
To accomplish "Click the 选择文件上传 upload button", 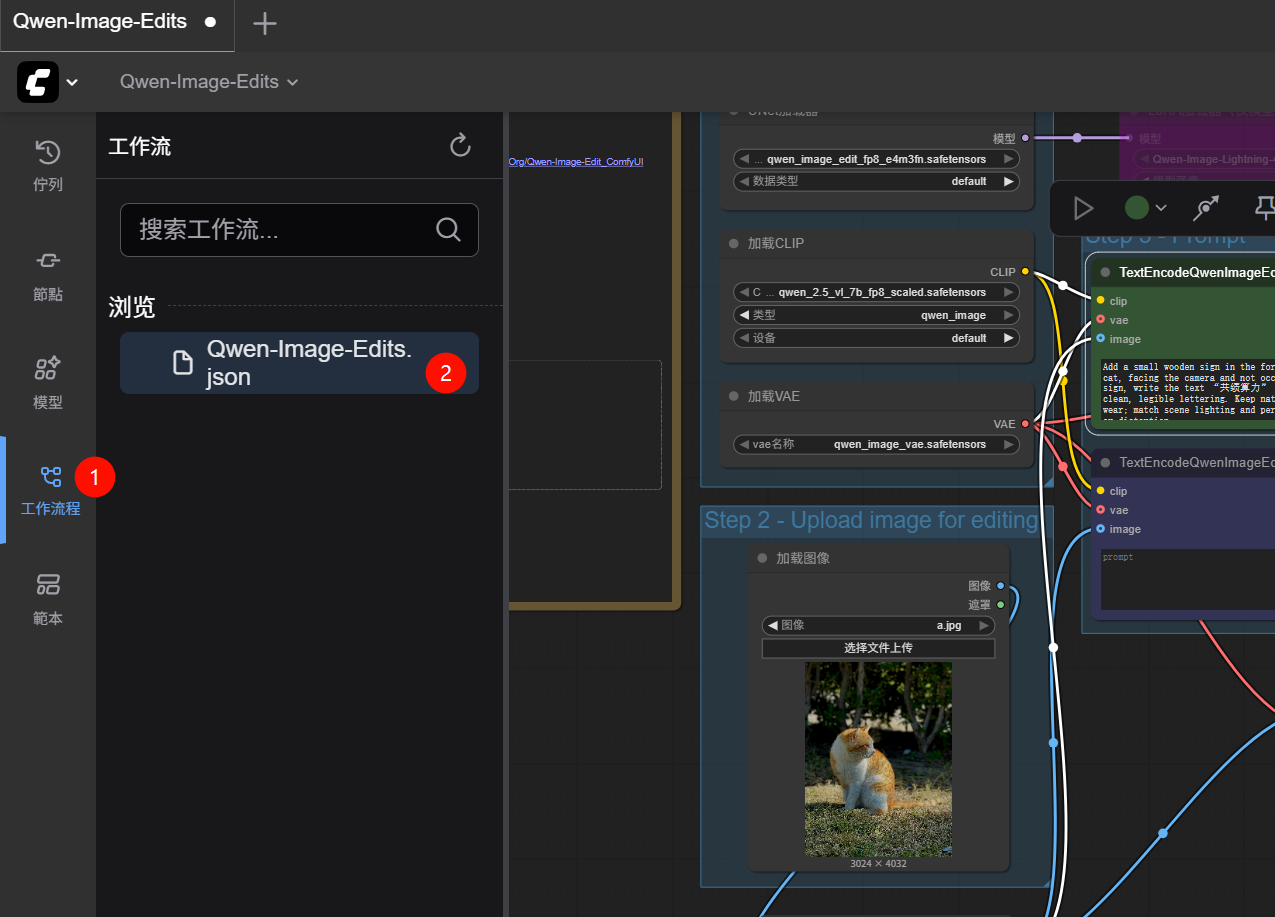I will (877, 648).
